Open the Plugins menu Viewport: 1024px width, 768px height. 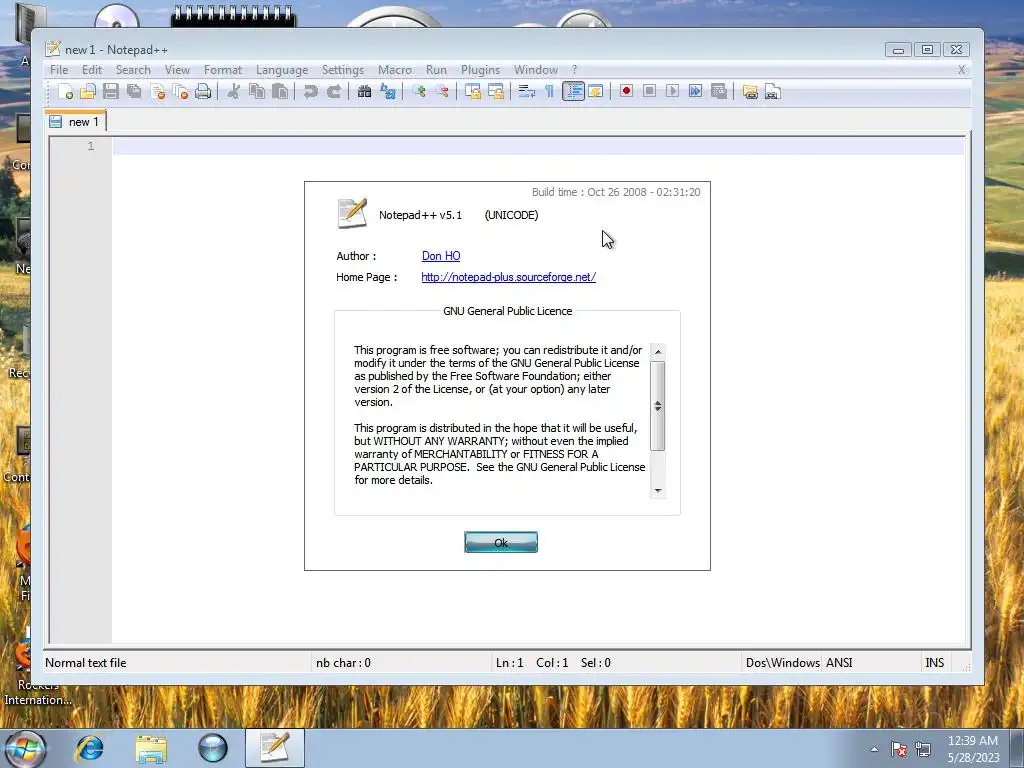tap(480, 70)
